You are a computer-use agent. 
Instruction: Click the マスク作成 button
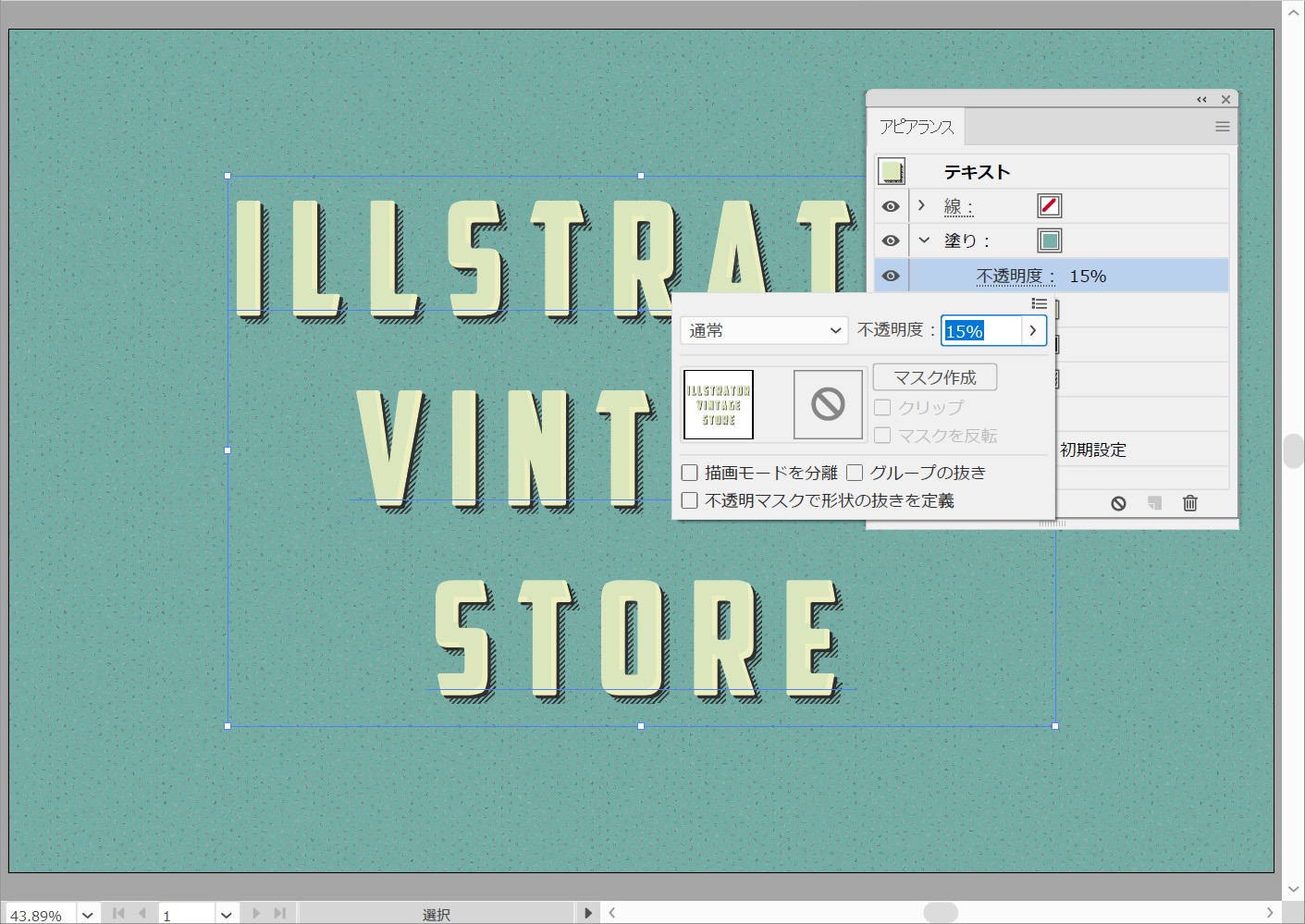pos(934,377)
